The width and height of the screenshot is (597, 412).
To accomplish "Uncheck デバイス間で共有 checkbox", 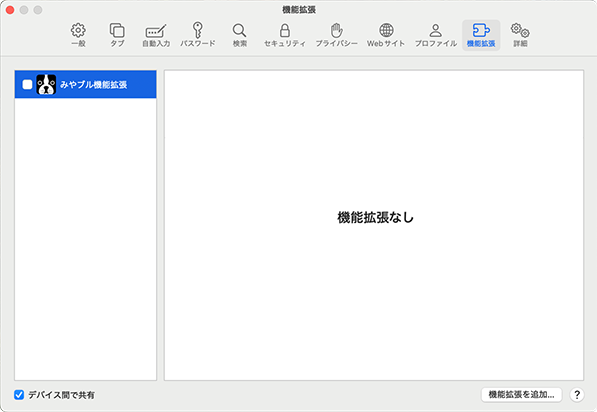I will (x=19, y=395).
